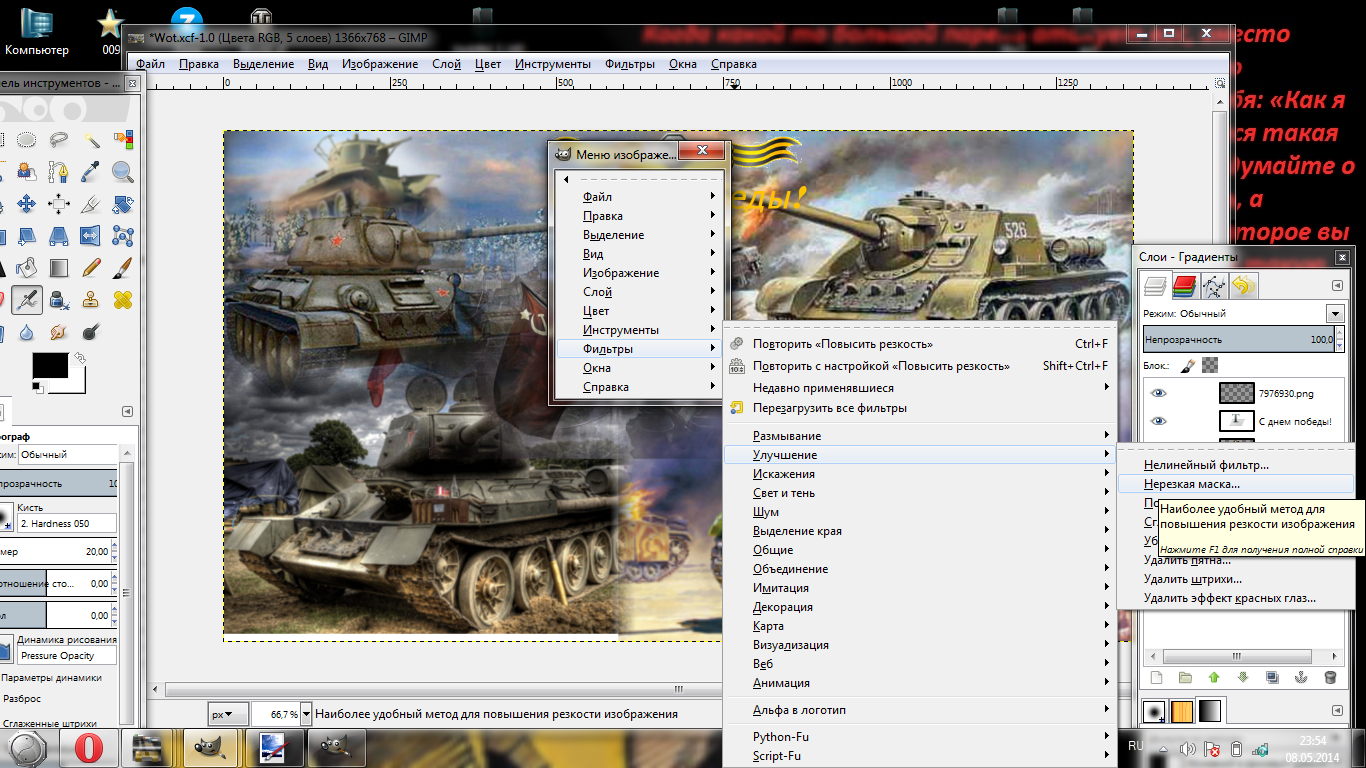Open the Layers dock tab menu arrow
Viewport: 1366px width, 768px height.
tap(1337, 285)
